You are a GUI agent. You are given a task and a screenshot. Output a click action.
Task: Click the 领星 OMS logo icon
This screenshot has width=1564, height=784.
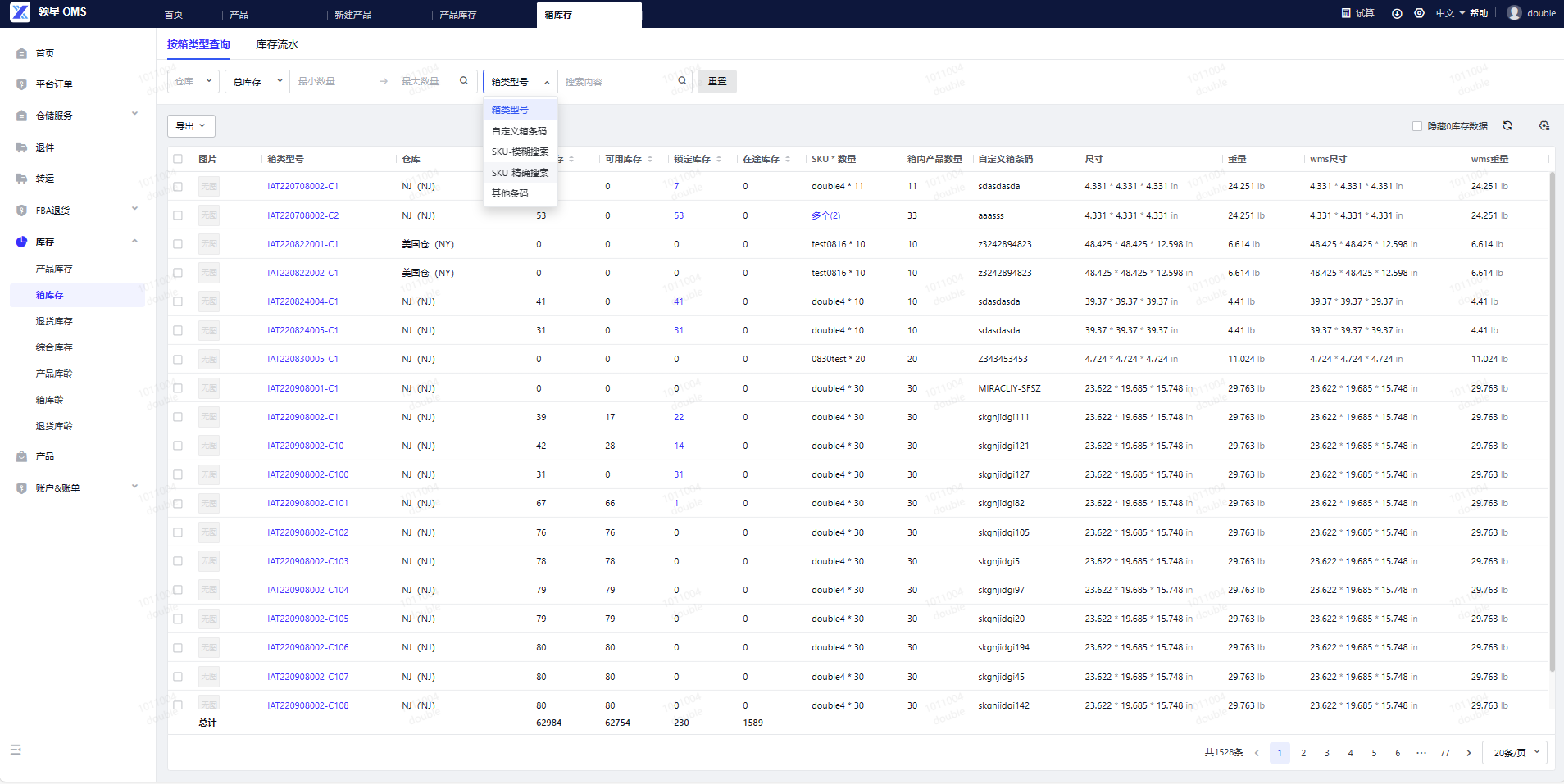click(20, 11)
